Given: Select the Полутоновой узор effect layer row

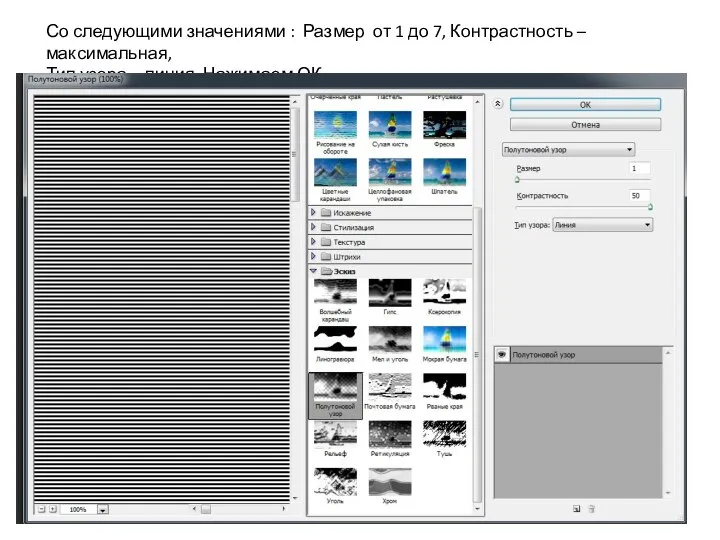Looking at the screenshot, I should [x=579, y=354].
